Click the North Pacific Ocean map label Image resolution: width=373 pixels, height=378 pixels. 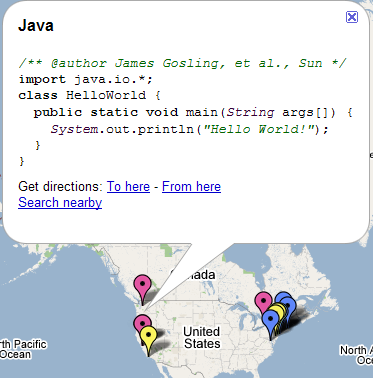point(23,349)
